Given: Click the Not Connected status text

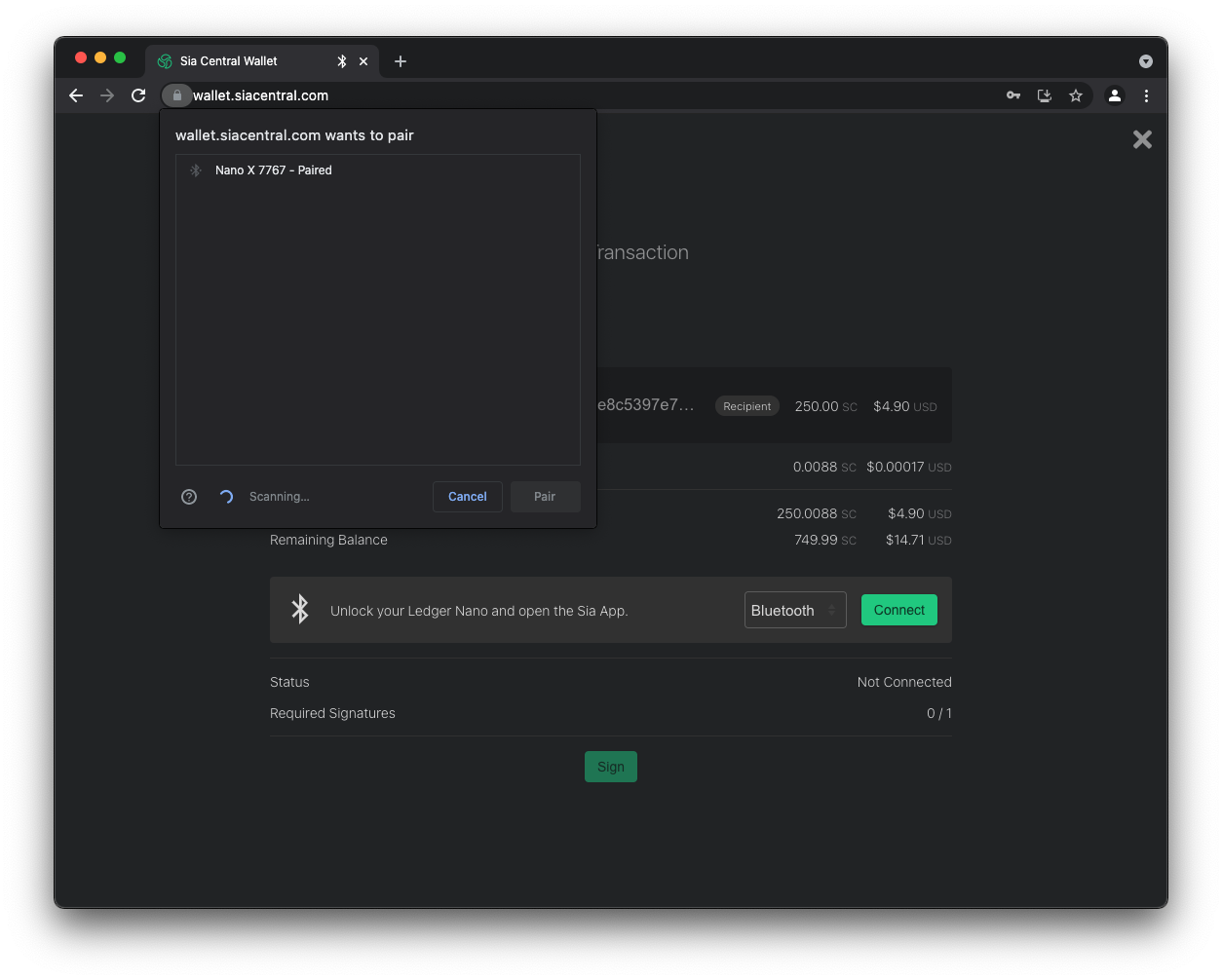Looking at the screenshot, I should pyautogui.click(x=904, y=682).
